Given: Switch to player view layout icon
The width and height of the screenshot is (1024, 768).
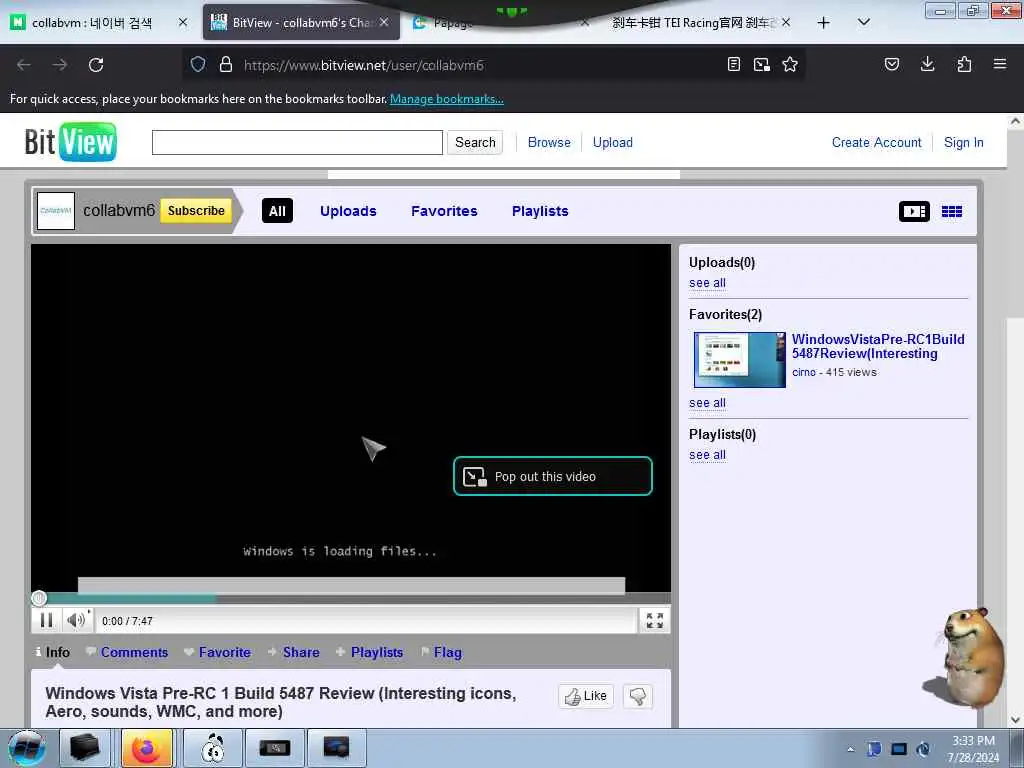Looking at the screenshot, I should click(x=914, y=212).
